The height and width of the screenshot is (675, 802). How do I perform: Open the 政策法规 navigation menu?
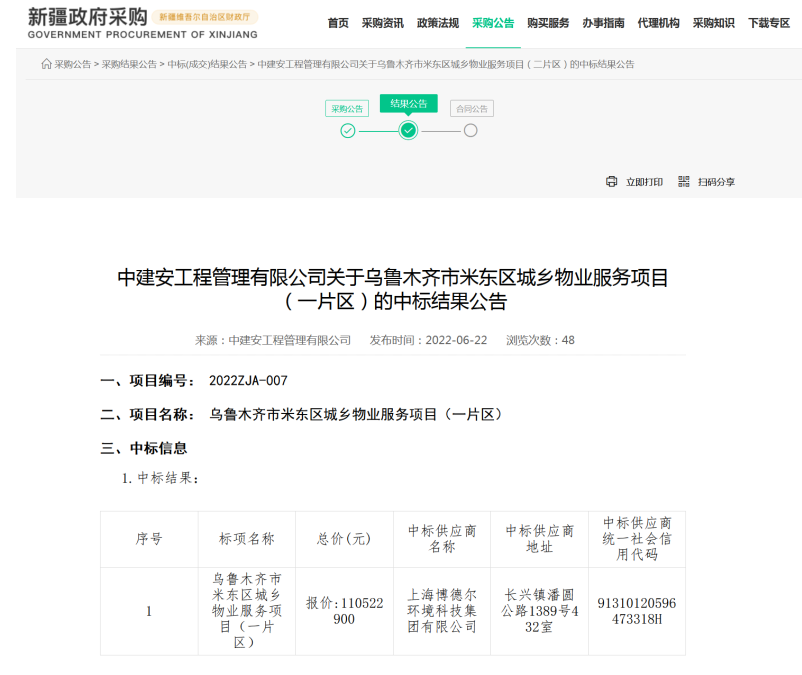pos(438,23)
